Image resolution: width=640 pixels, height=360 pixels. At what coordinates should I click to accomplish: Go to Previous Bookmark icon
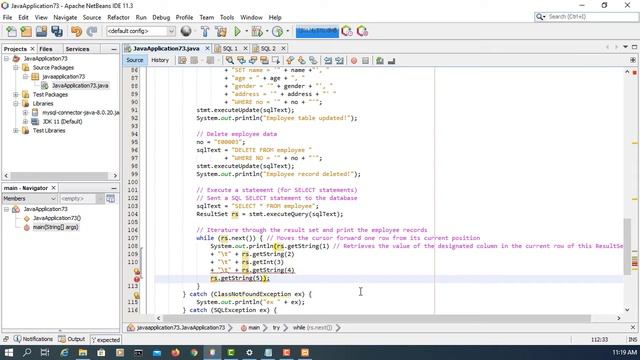coord(290,60)
